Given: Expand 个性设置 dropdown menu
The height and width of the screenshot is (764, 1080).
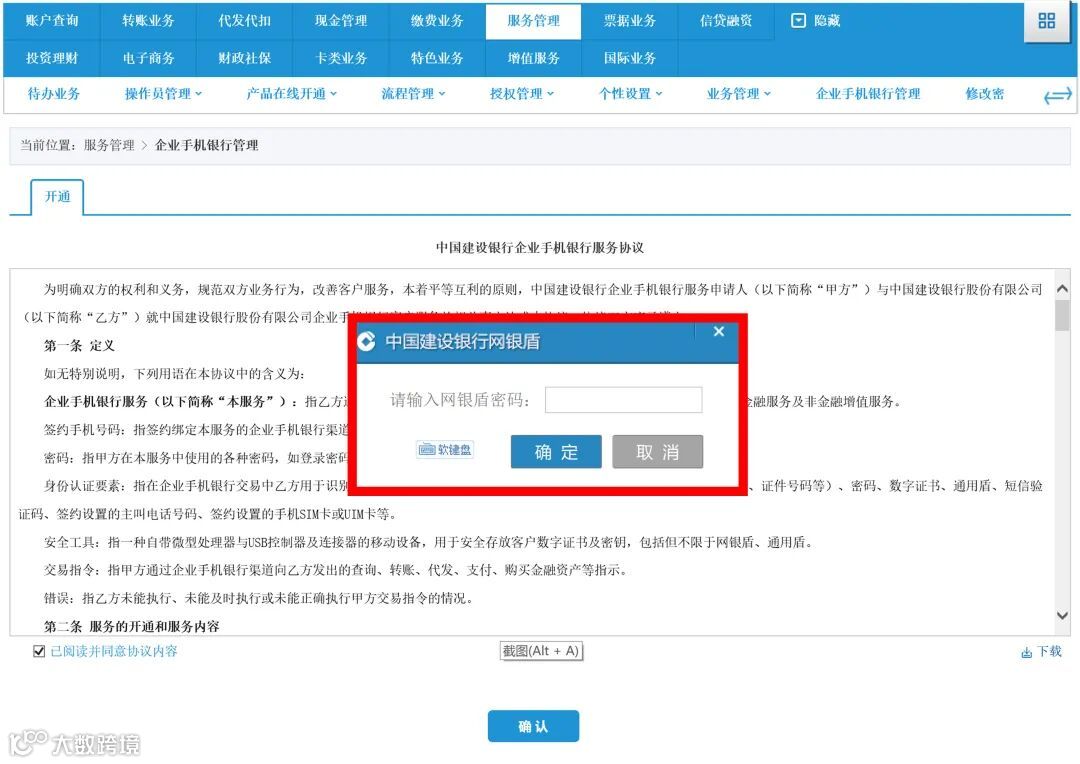Looking at the screenshot, I should point(630,94).
